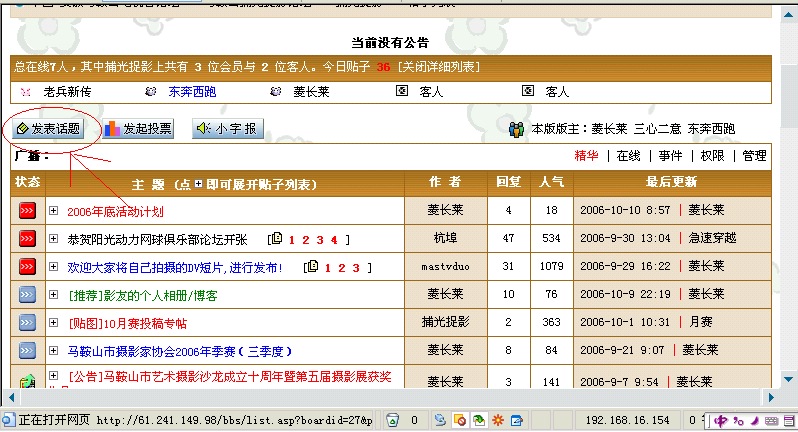Screen dimensions: 798x432
Task: Expand the 2006年底活动计划 post list
Action: 54,211
